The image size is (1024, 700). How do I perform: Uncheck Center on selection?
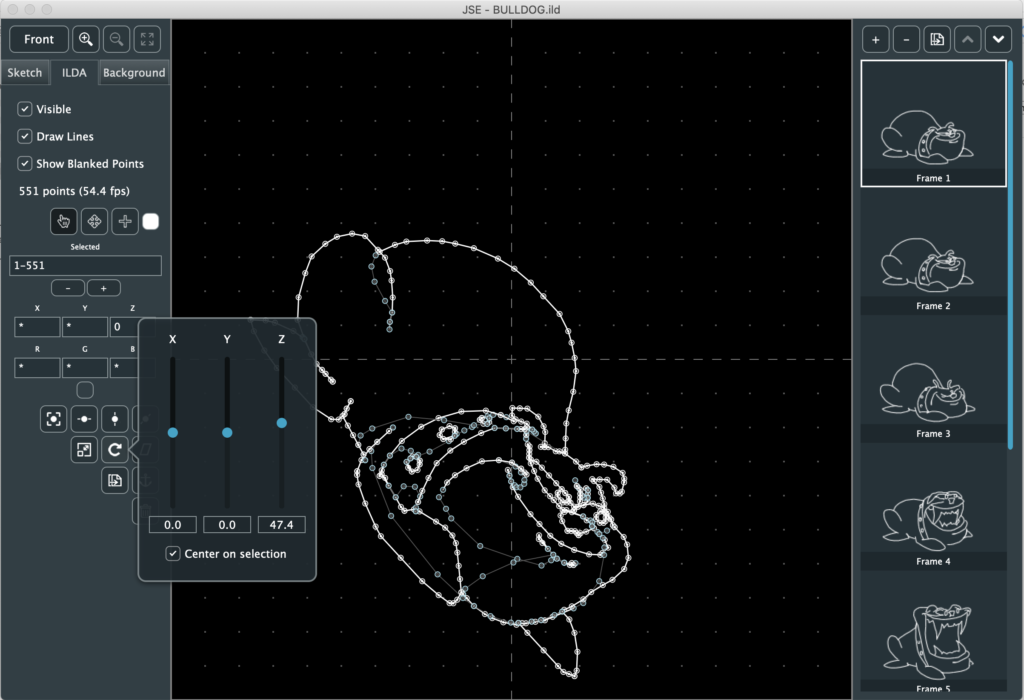[173, 554]
